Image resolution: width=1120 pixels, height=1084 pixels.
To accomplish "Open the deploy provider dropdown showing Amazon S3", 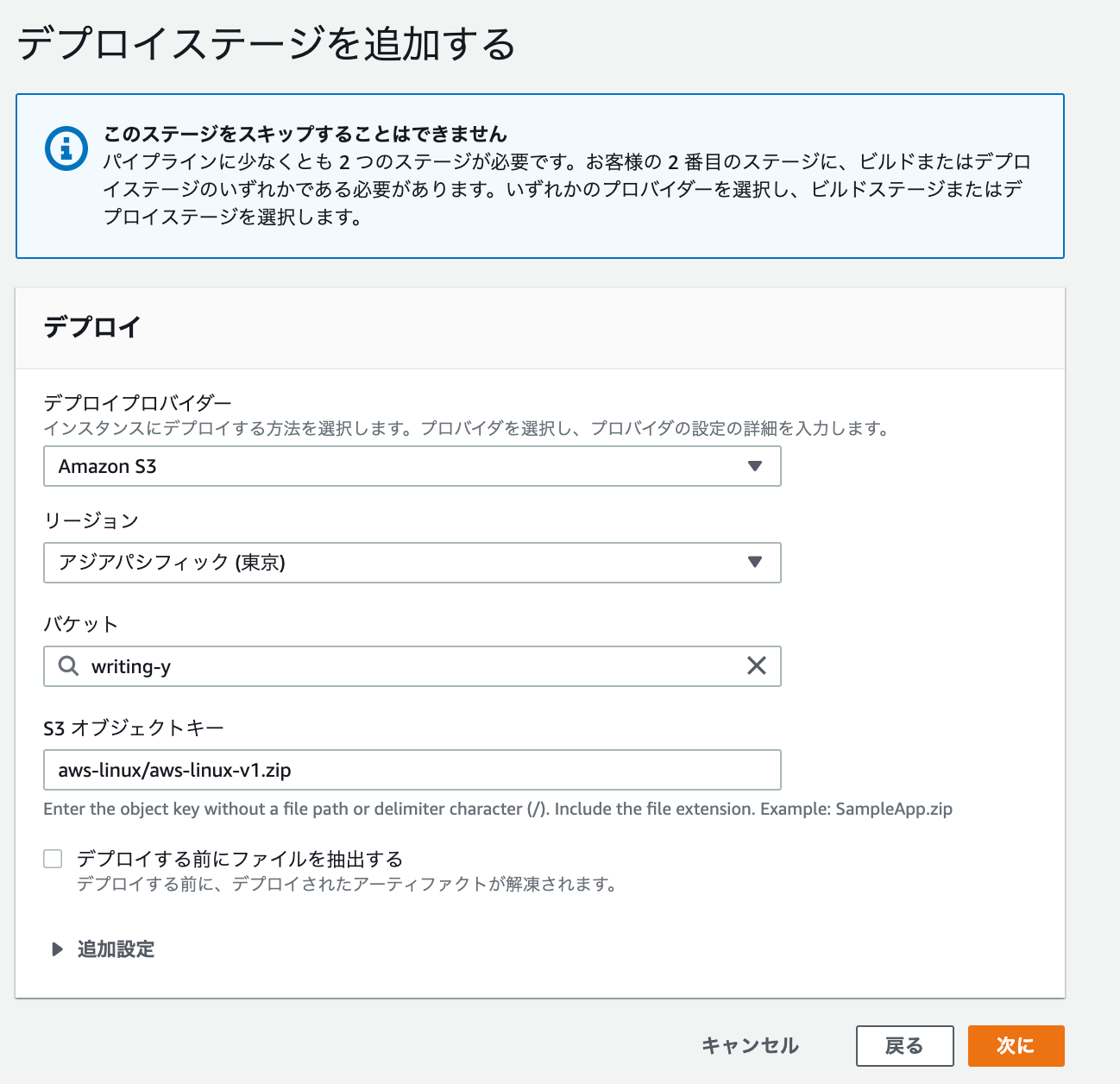I will click(412, 466).
